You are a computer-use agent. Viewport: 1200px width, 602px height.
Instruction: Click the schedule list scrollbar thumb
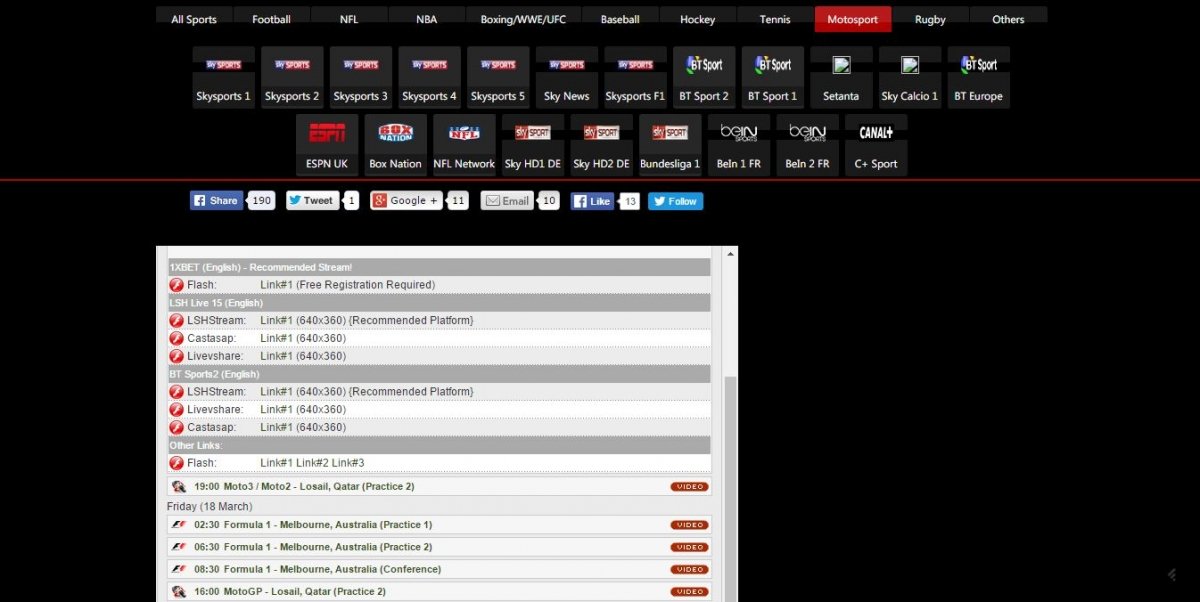pyautogui.click(x=730, y=490)
